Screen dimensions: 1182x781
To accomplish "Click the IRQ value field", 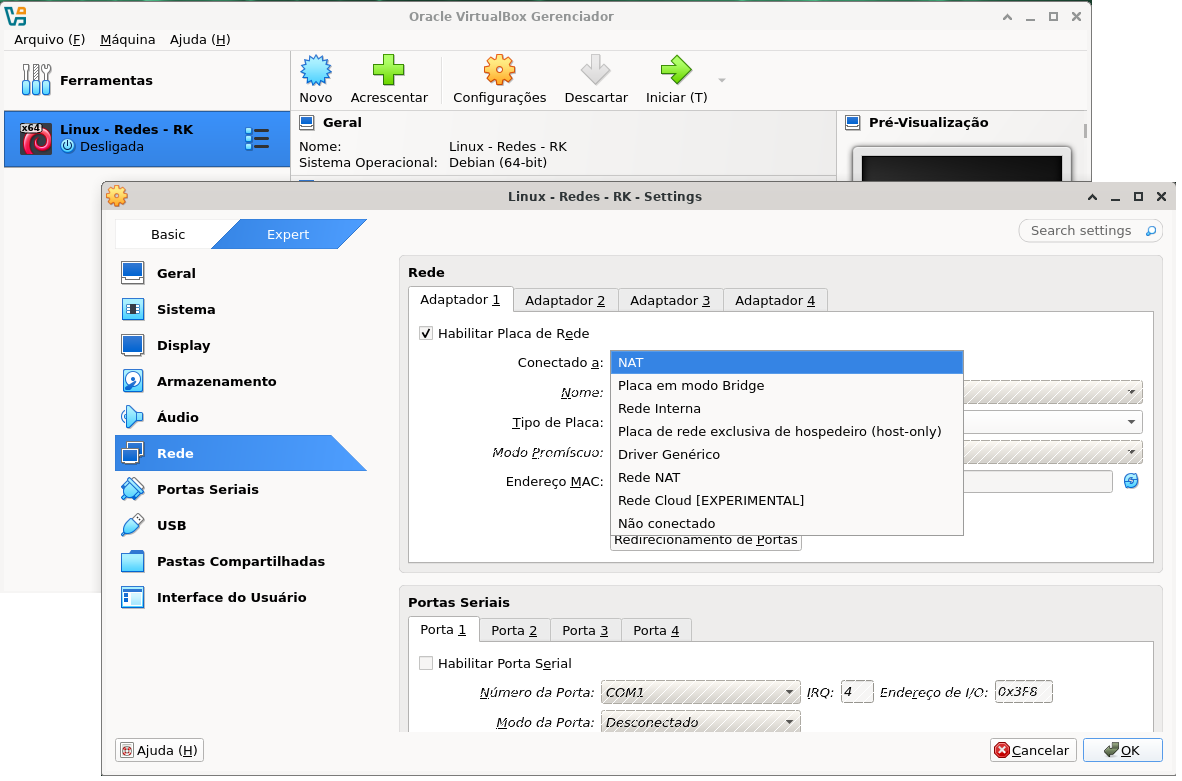I will tap(856, 691).
